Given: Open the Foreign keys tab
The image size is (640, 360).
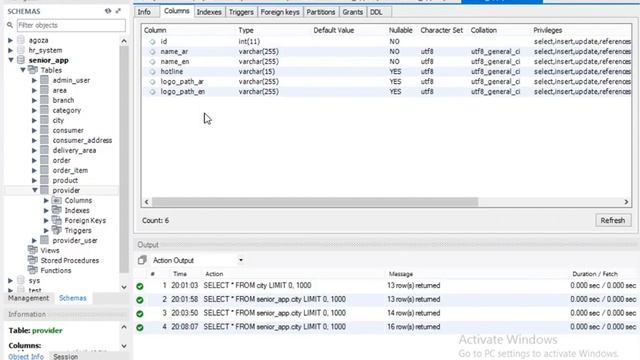Looking at the screenshot, I should click(280, 12).
